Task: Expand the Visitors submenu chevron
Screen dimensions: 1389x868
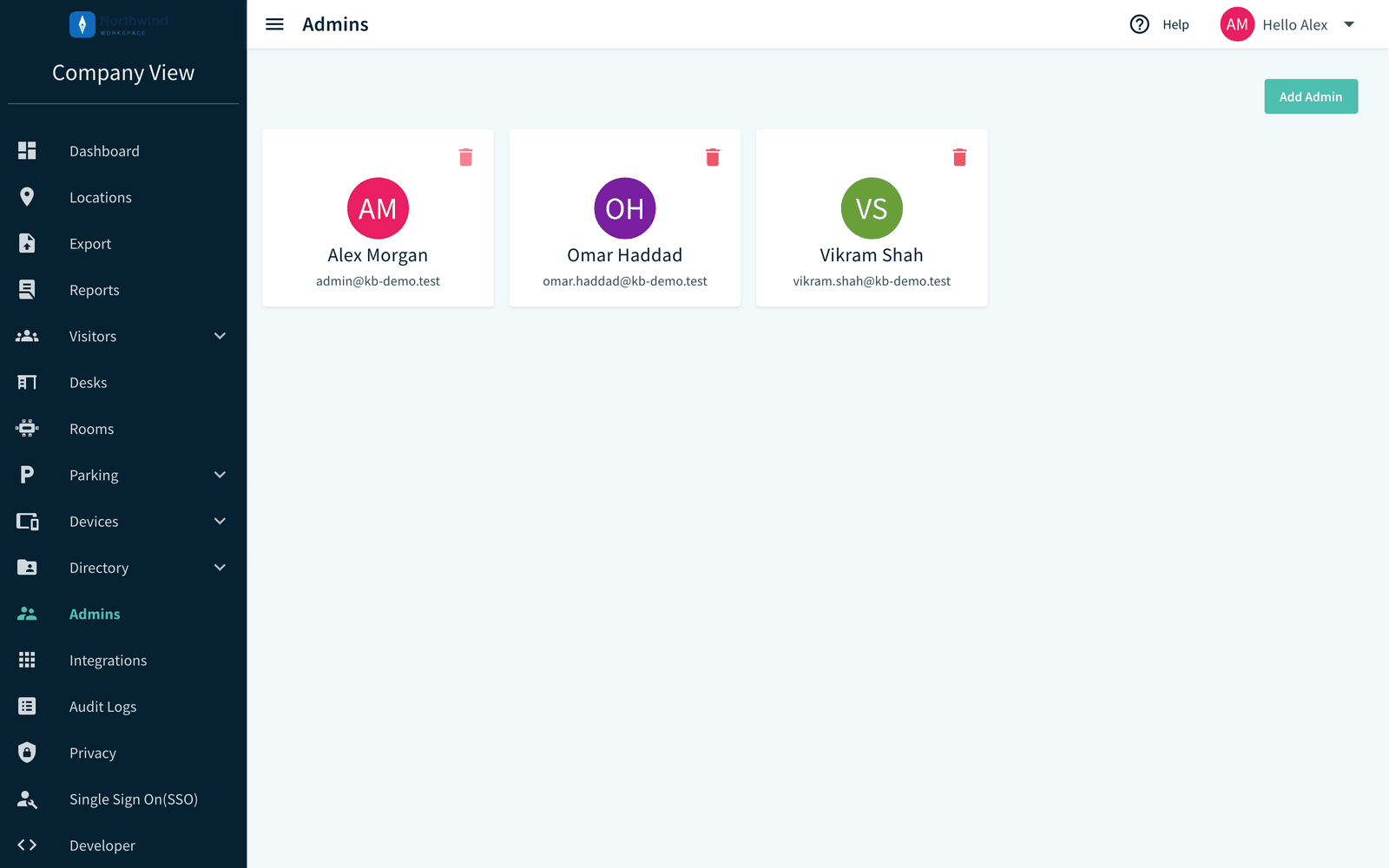Action: click(220, 336)
